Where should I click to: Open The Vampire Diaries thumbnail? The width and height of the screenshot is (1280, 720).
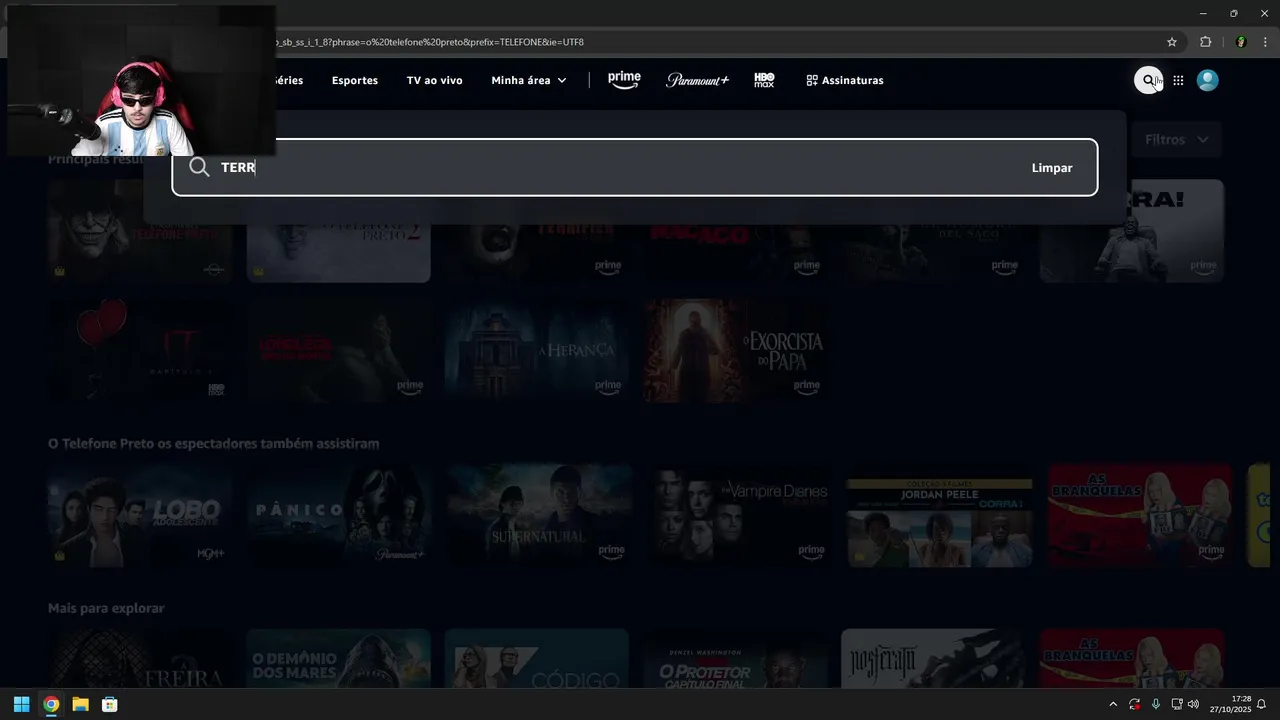point(740,515)
